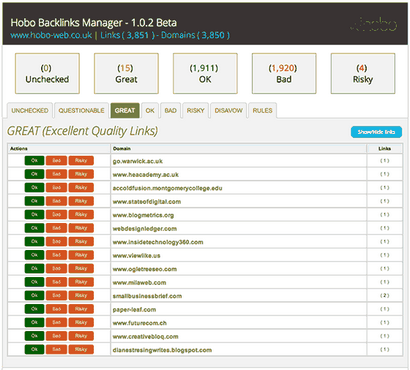410x370 pixels.
Task: Switch to the UNCHECKED tab
Action: [30, 110]
